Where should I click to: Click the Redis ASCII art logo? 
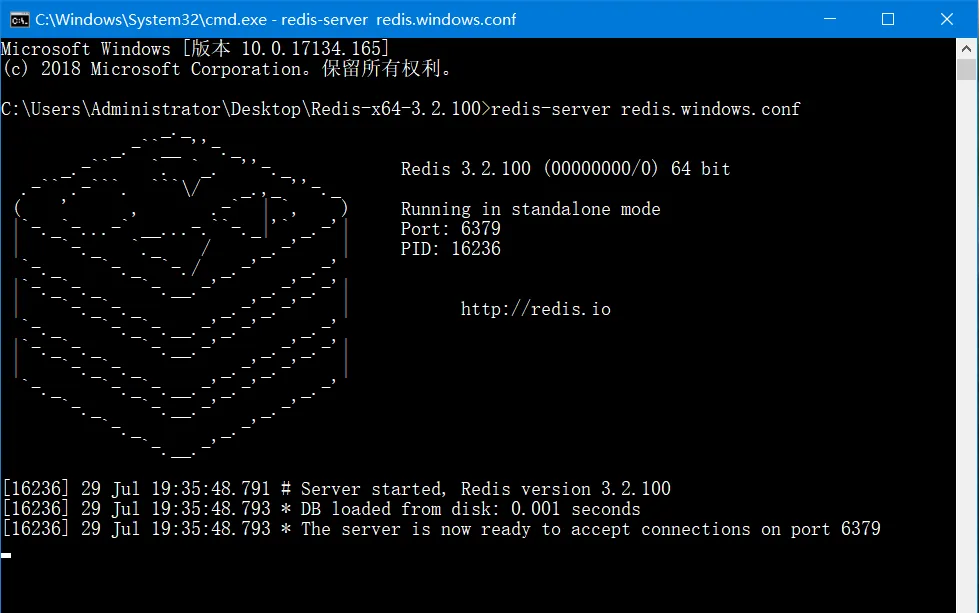pos(181,295)
